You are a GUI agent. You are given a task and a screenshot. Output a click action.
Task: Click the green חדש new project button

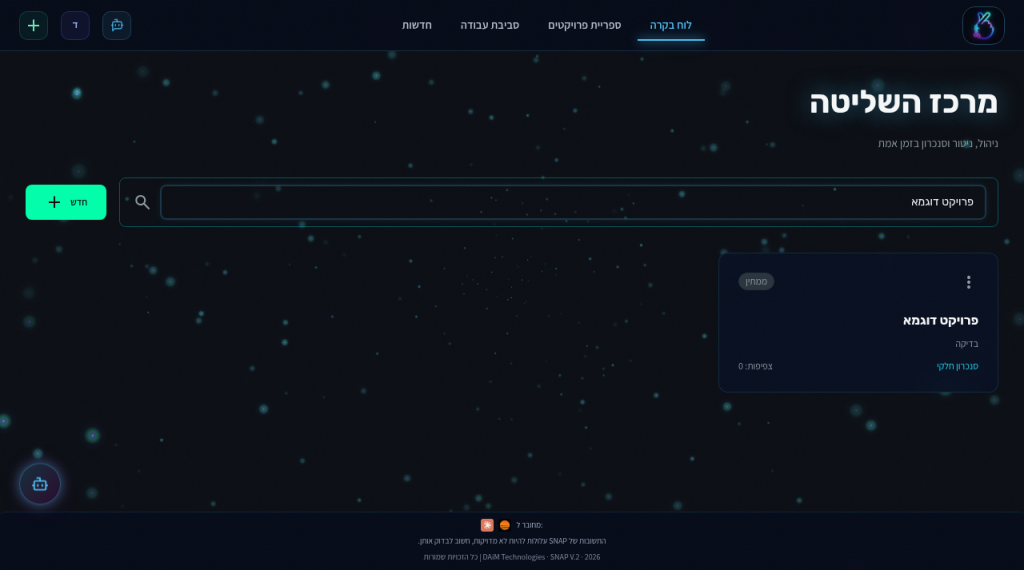[66, 202]
